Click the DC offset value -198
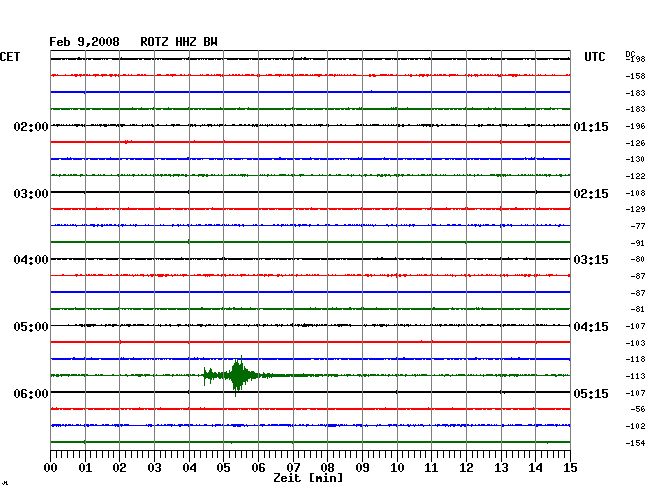The width and height of the screenshot is (650, 494). click(x=635, y=59)
